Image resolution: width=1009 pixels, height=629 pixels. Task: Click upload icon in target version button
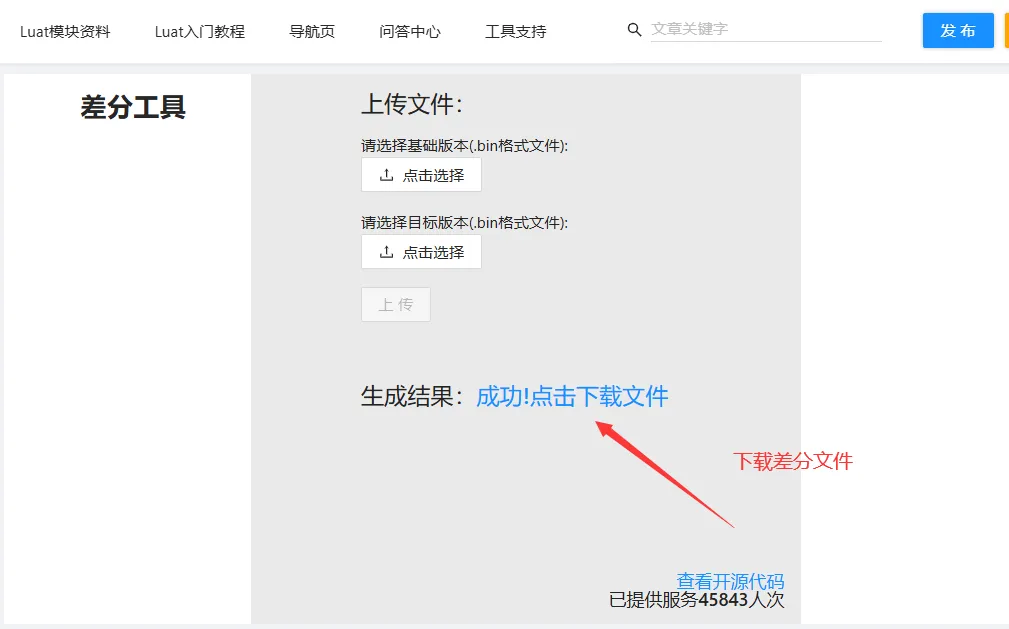[386, 252]
